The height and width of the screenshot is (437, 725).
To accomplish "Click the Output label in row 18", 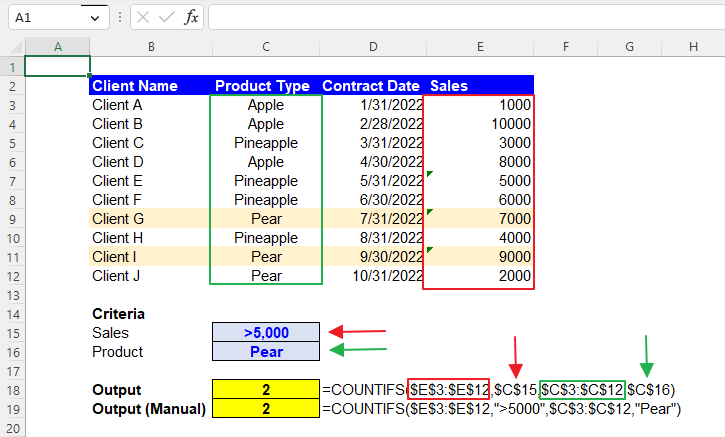I will (151, 390).
